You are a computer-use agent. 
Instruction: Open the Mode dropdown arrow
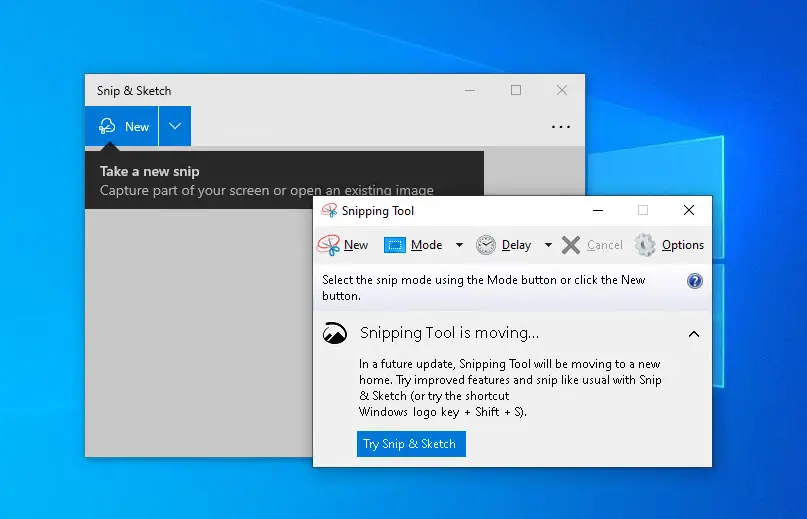click(x=459, y=245)
